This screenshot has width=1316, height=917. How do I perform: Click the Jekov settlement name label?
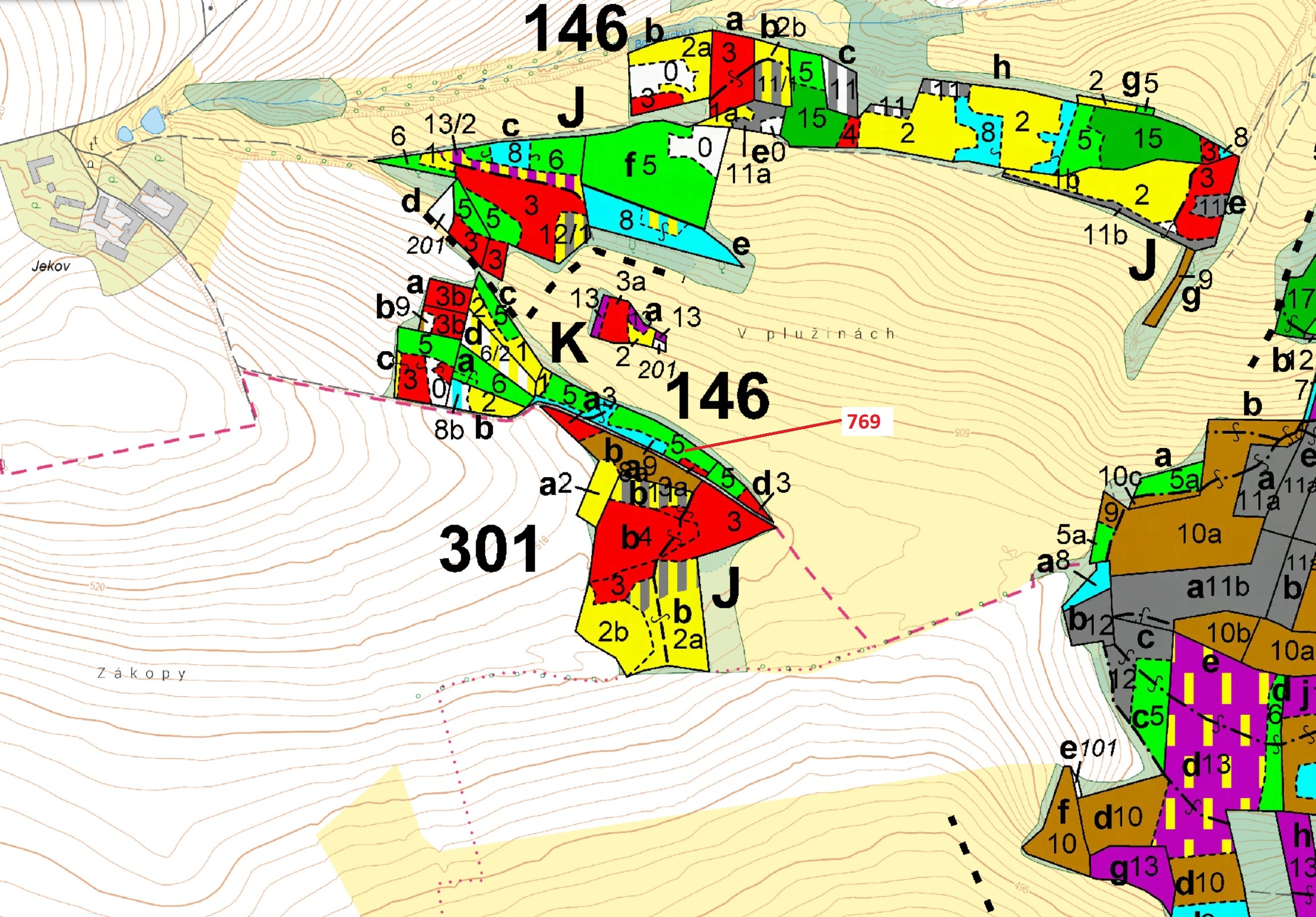click(x=51, y=266)
